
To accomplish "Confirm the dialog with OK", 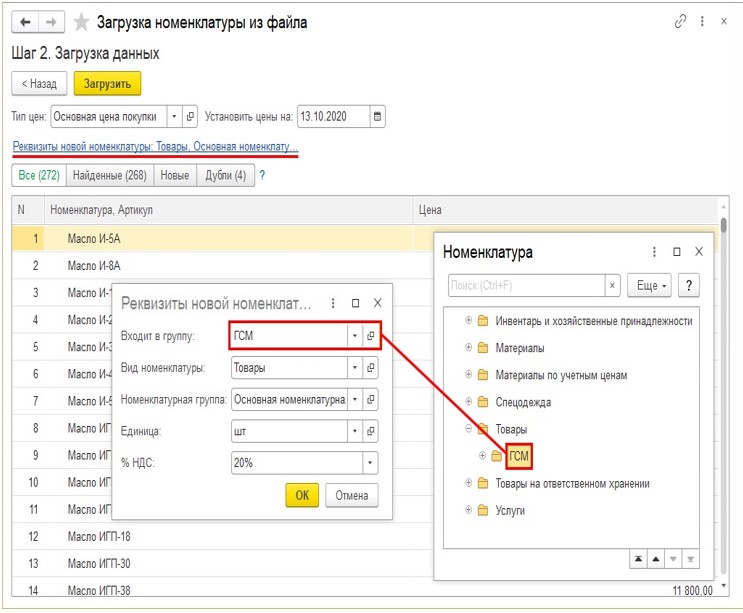I will pyautogui.click(x=301, y=495).
